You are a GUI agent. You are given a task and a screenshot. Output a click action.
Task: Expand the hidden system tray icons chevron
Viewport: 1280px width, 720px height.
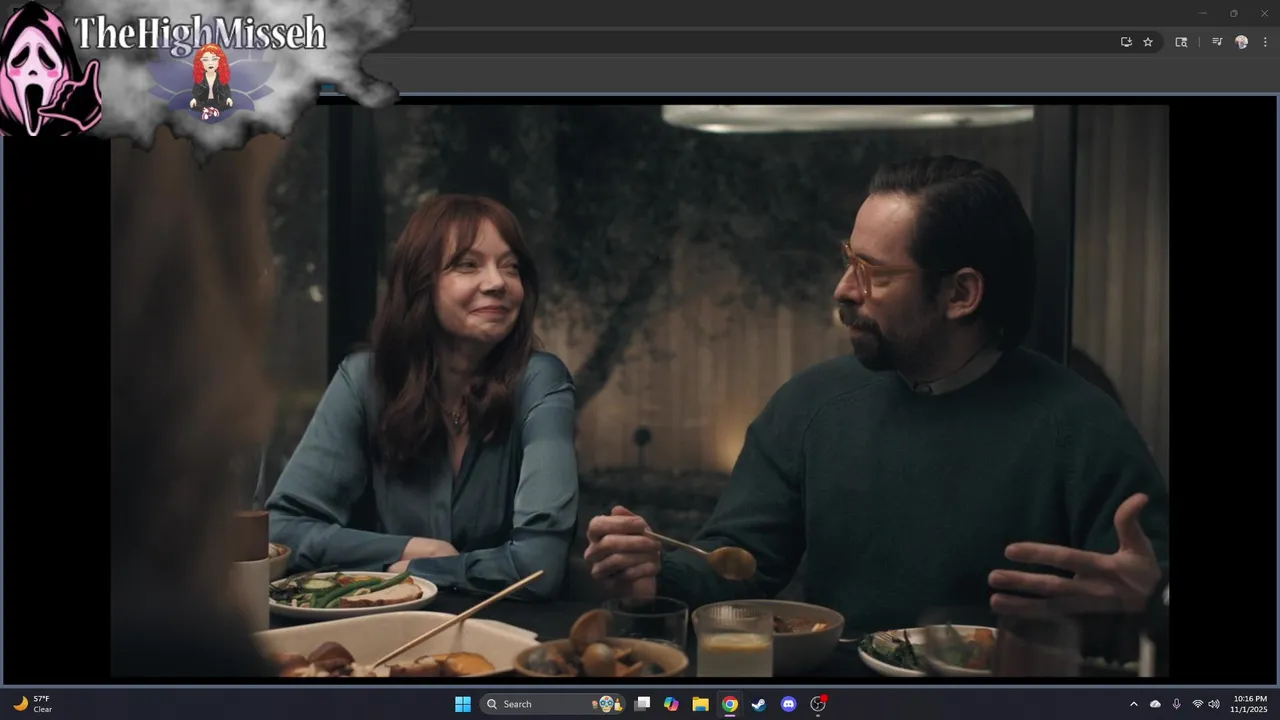[1134, 704]
